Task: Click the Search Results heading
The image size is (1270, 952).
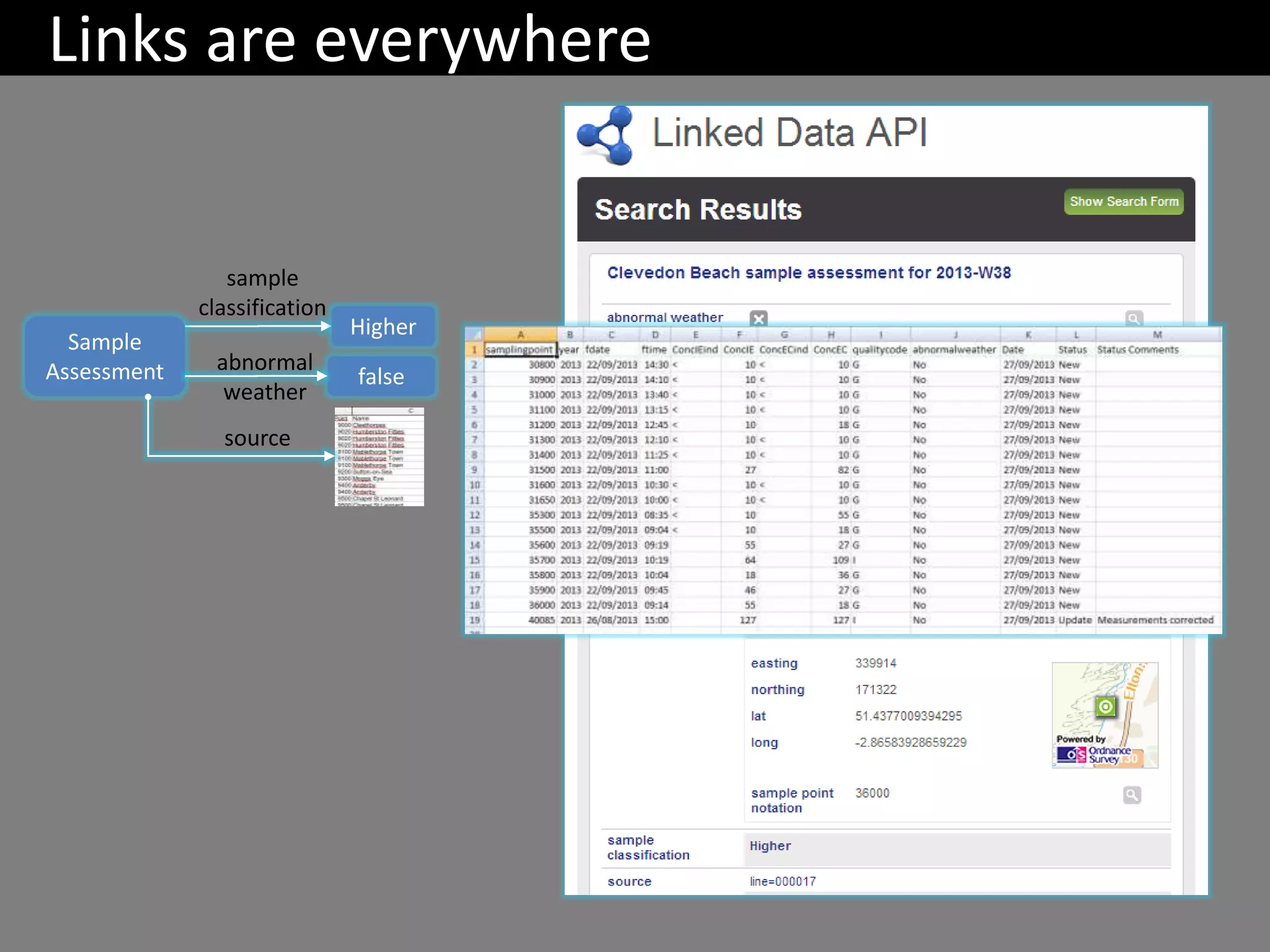Action: (698, 209)
